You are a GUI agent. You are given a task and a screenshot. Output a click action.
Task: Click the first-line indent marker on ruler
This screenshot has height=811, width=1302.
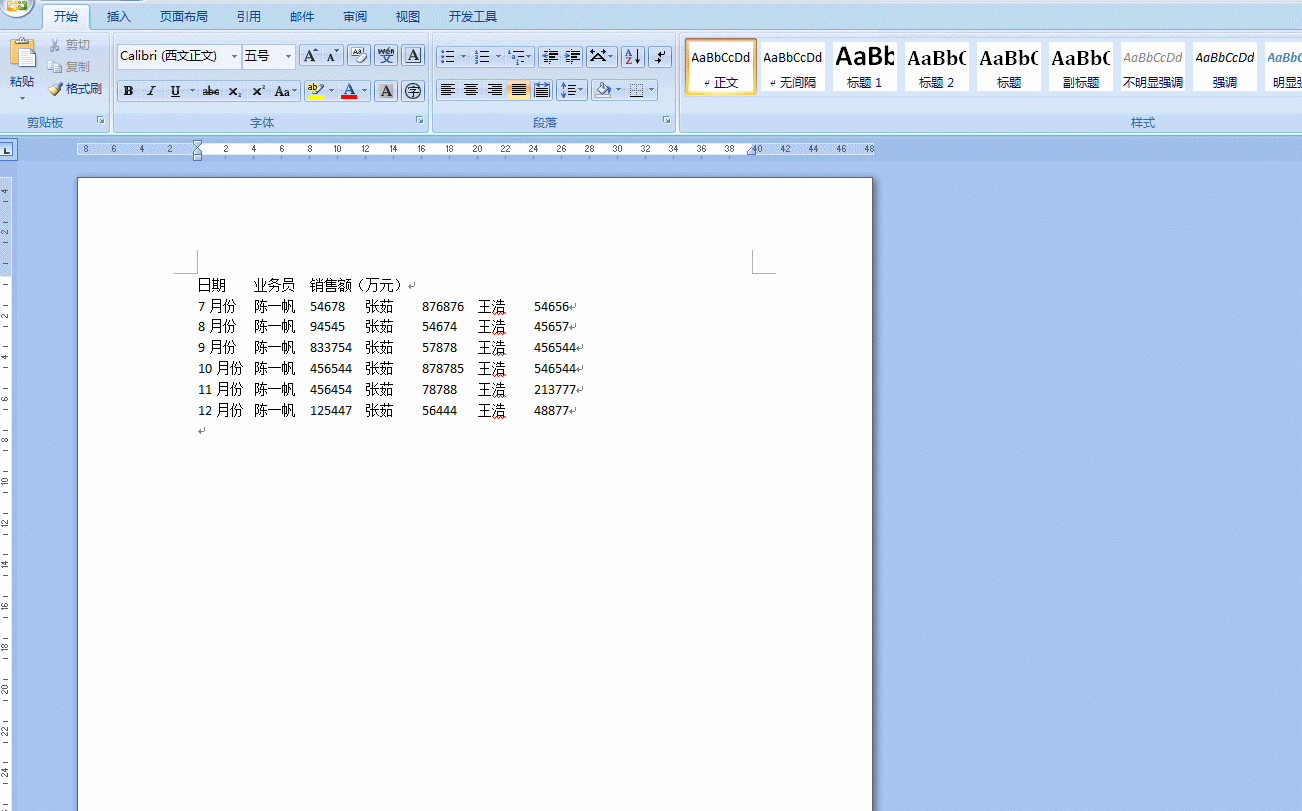tap(197, 145)
